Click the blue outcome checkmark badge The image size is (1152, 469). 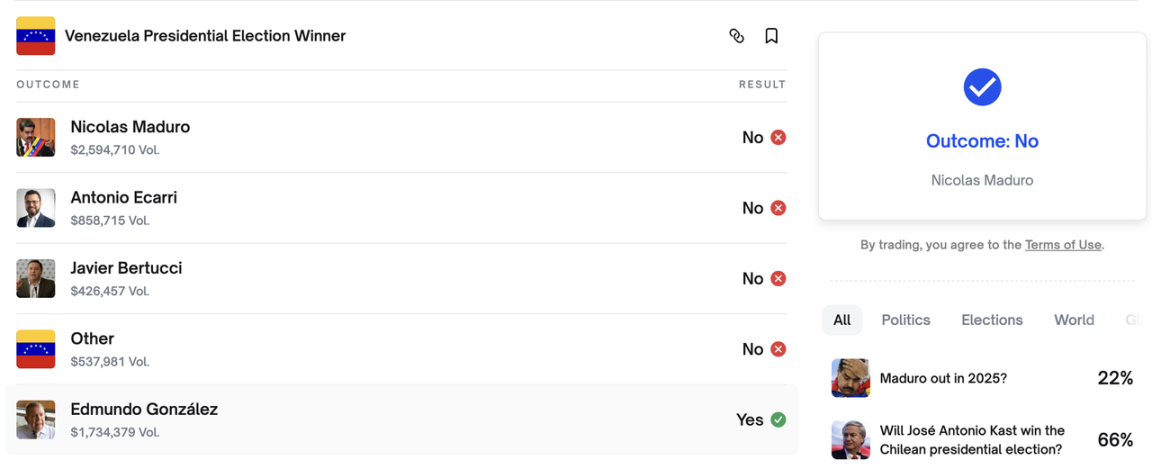[982, 87]
